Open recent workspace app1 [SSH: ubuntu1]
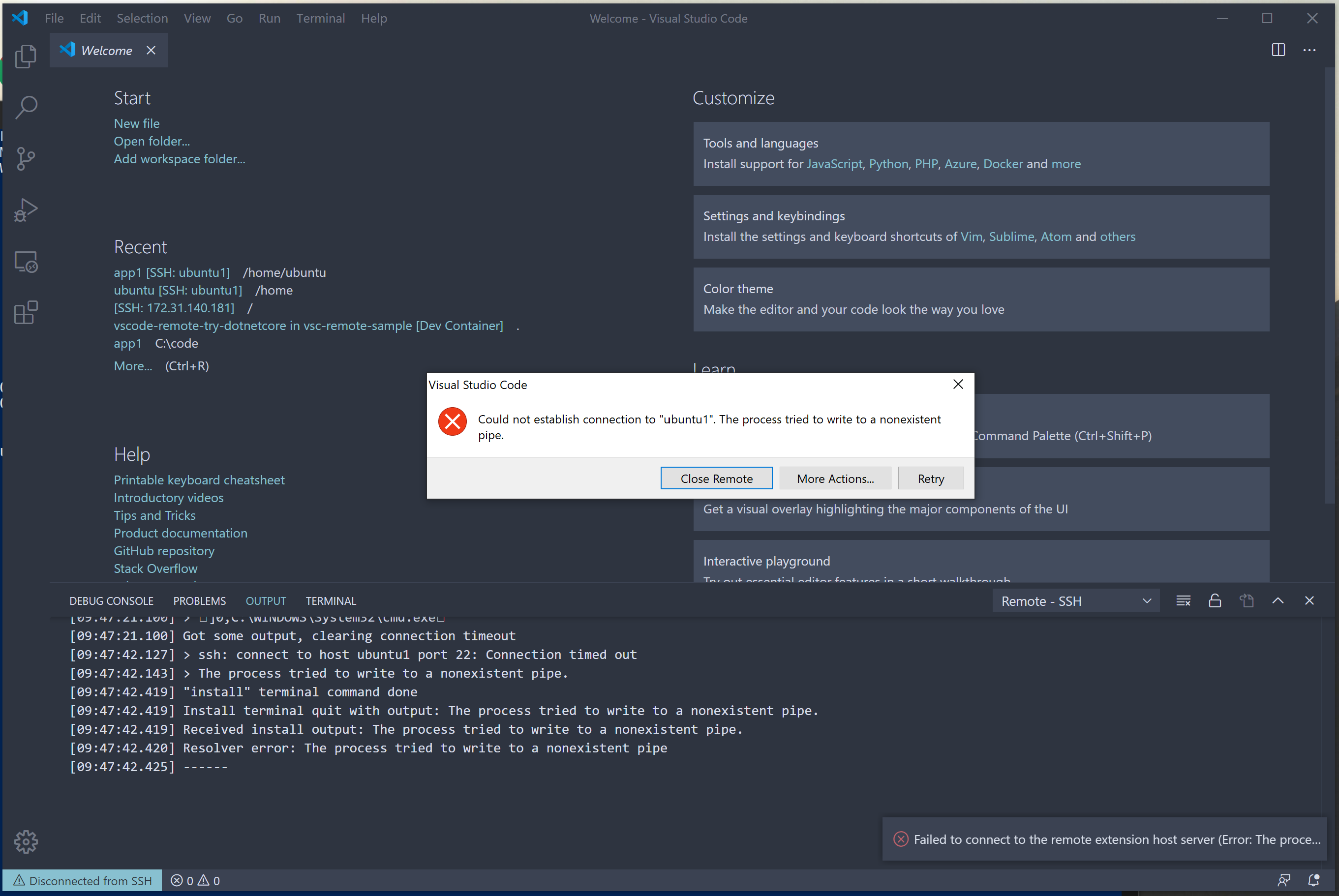The width and height of the screenshot is (1339, 896). pos(172,272)
